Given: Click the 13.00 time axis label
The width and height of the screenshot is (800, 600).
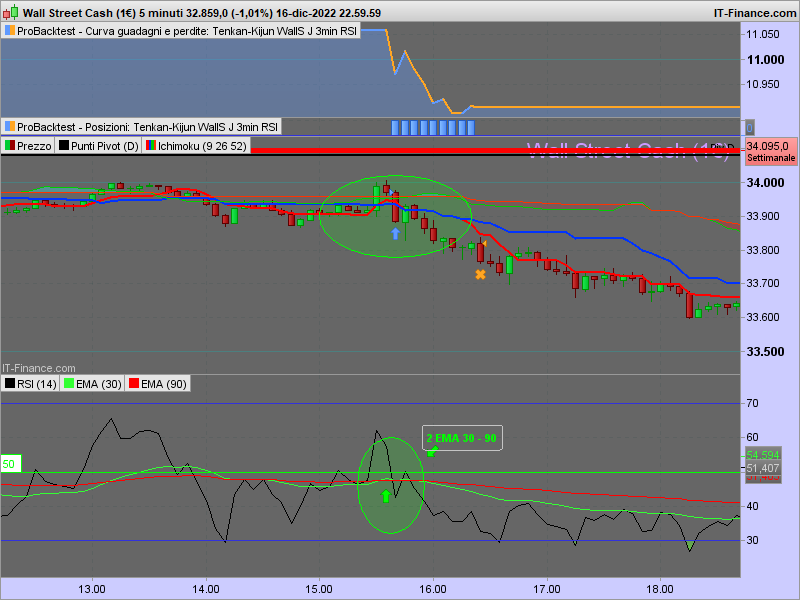Looking at the screenshot, I should (x=92, y=589).
